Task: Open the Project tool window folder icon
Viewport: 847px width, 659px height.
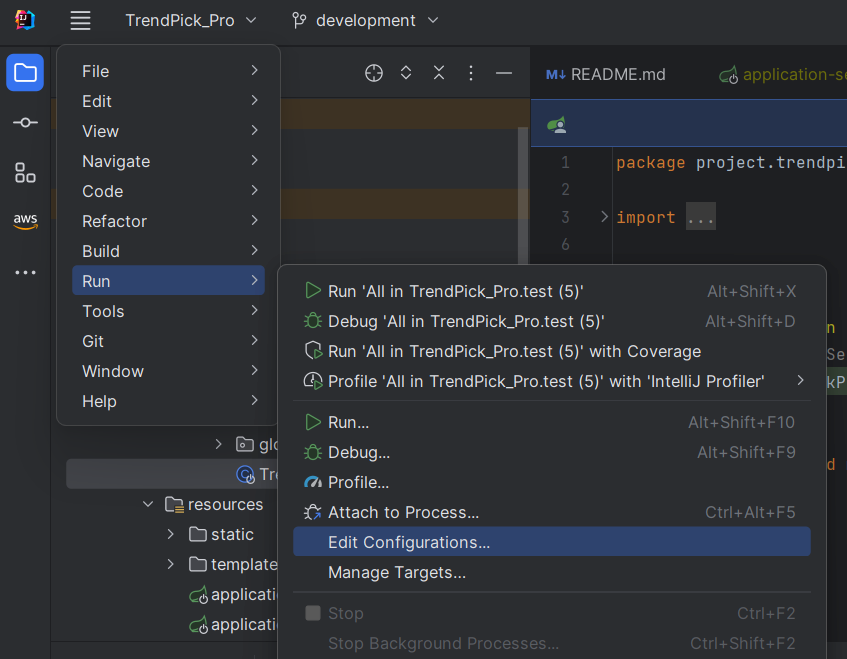Action: pos(25,72)
